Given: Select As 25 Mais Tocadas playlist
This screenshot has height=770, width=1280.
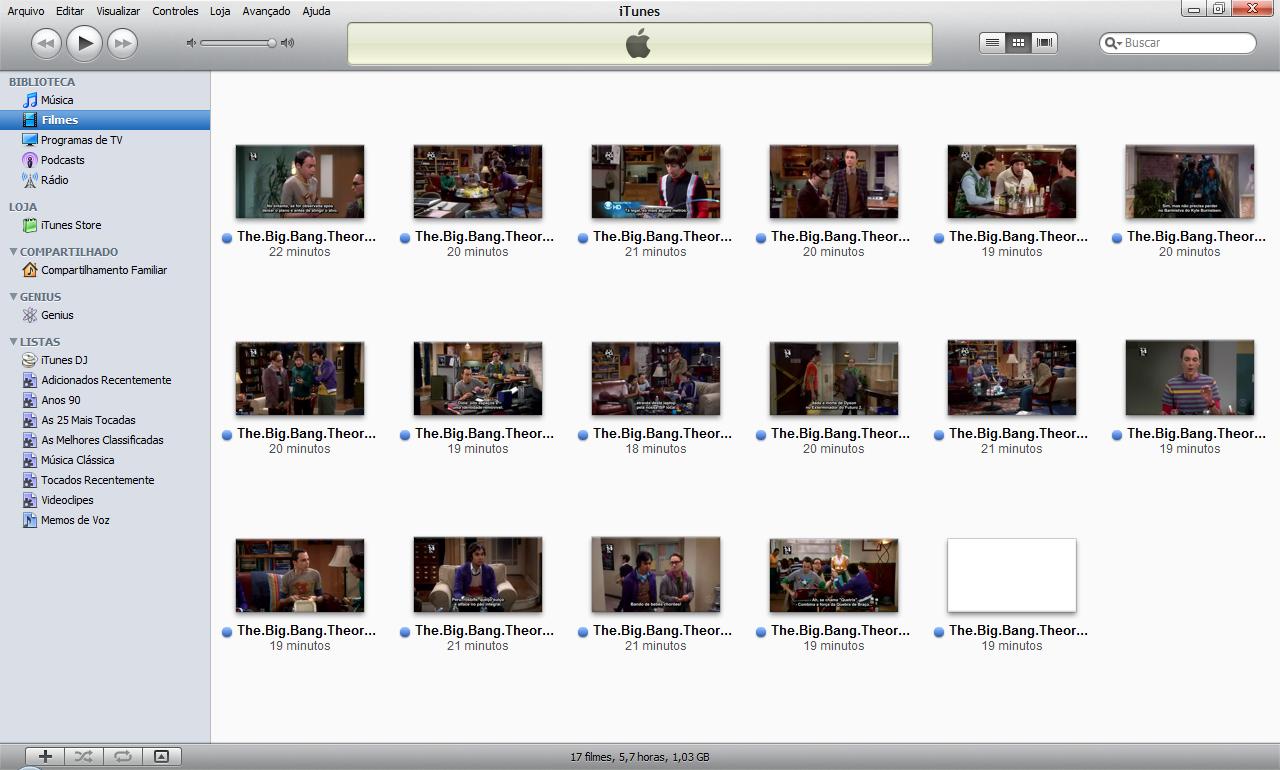Looking at the screenshot, I should [x=88, y=420].
